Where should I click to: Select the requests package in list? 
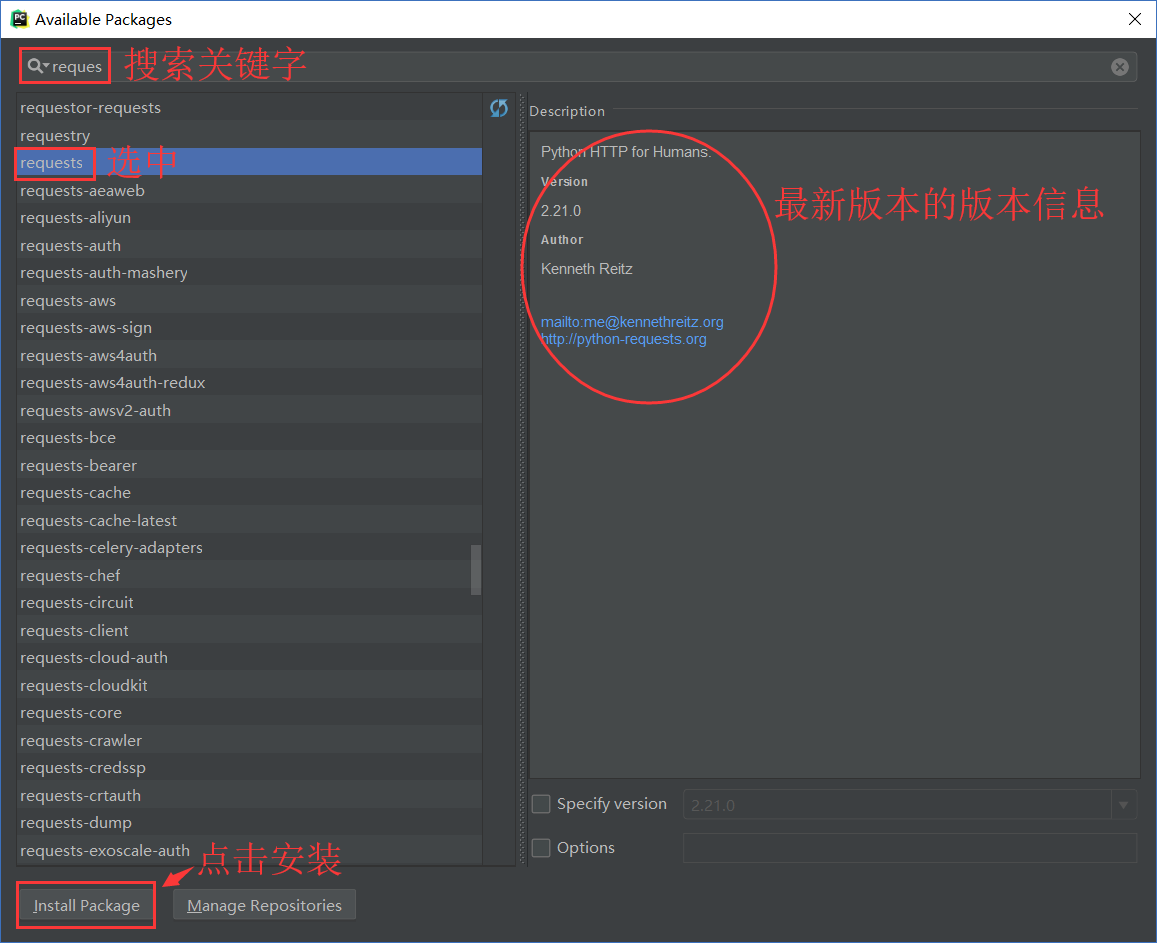point(52,163)
